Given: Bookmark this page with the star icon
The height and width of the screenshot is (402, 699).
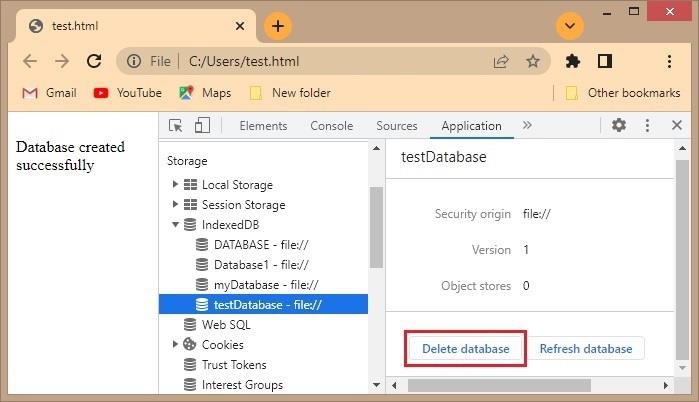Looking at the screenshot, I should click(x=533, y=61).
